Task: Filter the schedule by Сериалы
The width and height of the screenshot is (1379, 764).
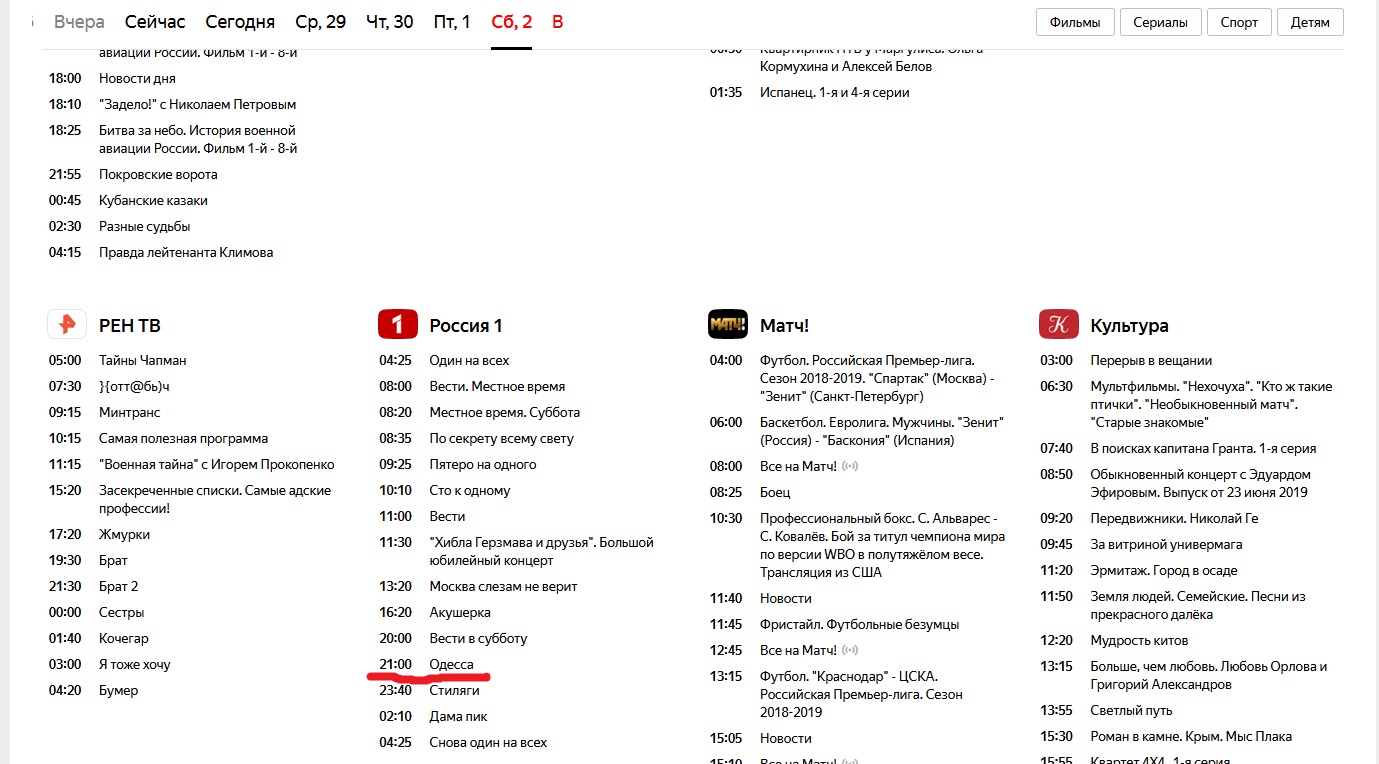Action: [x=1160, y=22]
